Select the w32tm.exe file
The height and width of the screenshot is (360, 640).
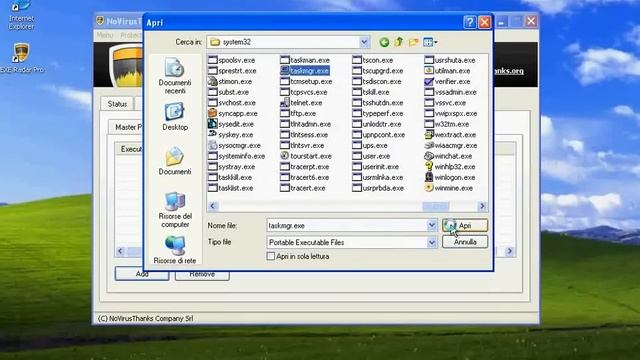coord(447,124)
